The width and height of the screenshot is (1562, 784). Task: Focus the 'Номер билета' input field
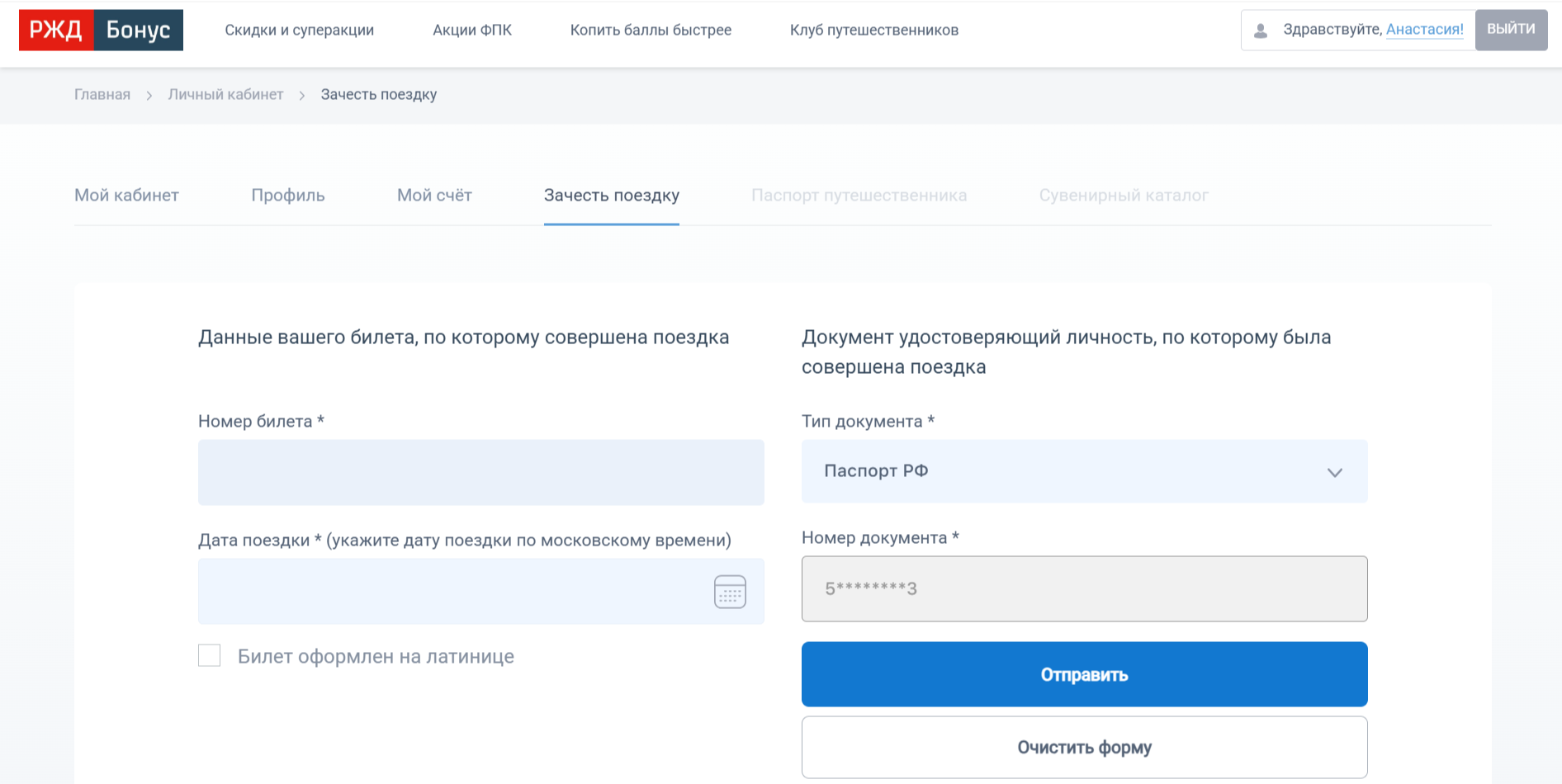click(480, 472)
